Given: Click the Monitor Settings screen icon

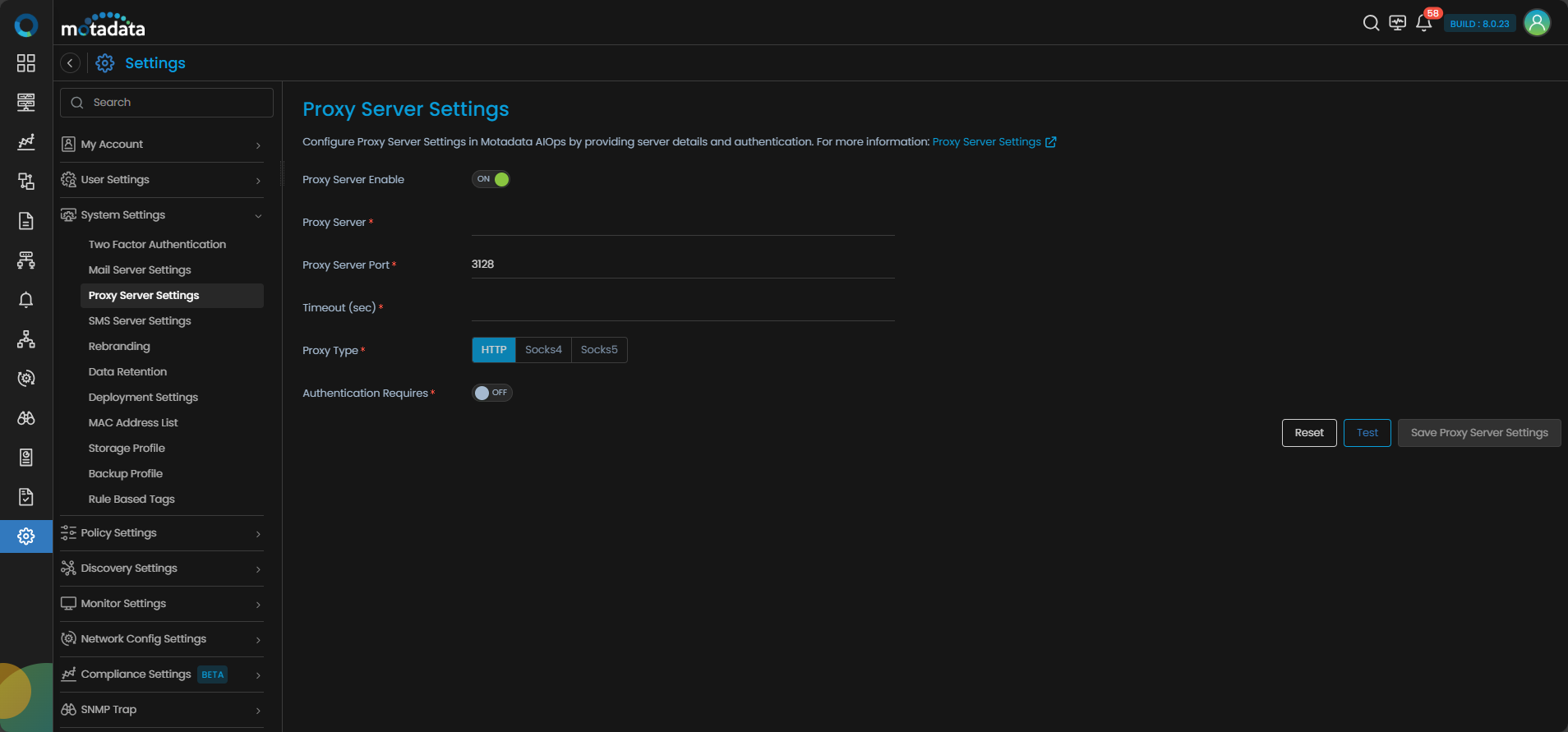Looking at the screenshot, I should tap(68, 603).
